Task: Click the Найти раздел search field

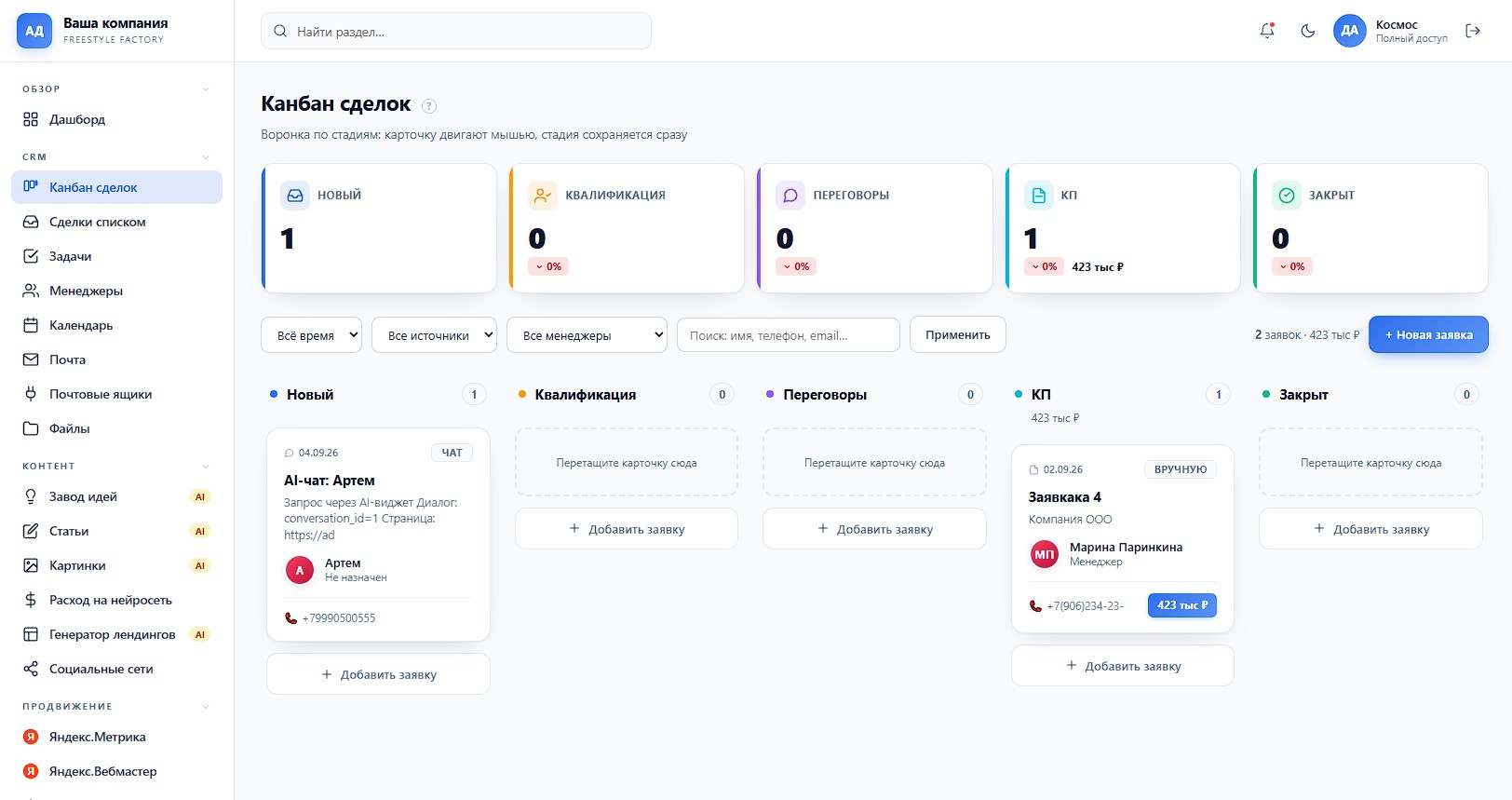Action: 456,31
